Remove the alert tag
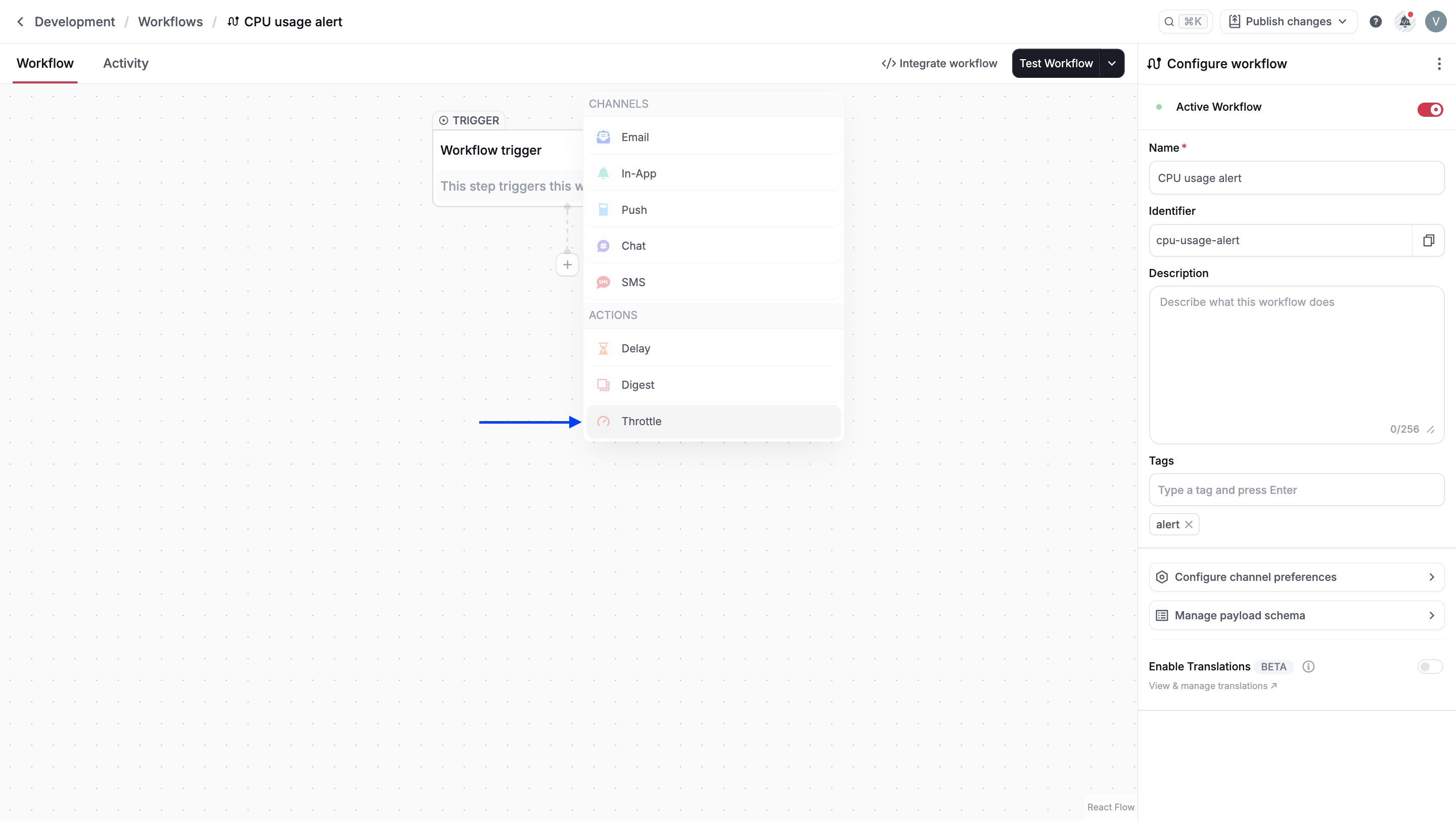The height and width of the screenshot is (821, 1456). pos(1189,524)
